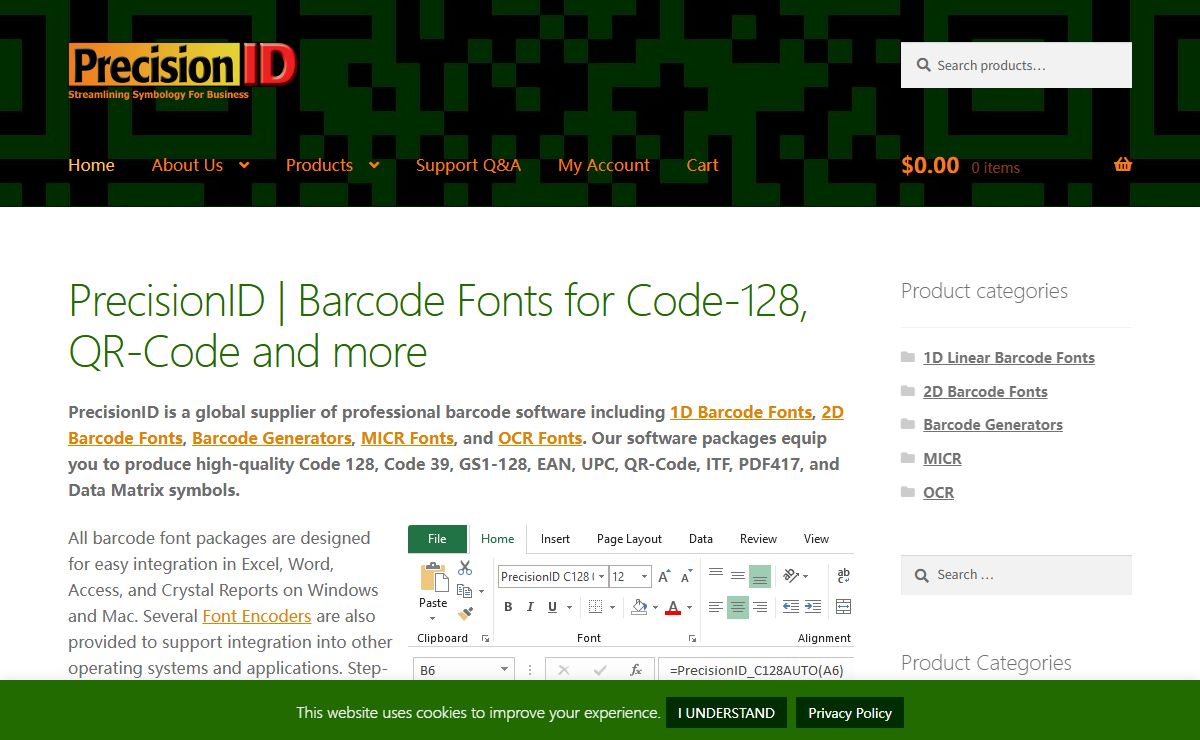The width and height of the screenshot is (1200, 740).
Task: Click the Increase Font Size icon
Action: [x=664, y=577]
